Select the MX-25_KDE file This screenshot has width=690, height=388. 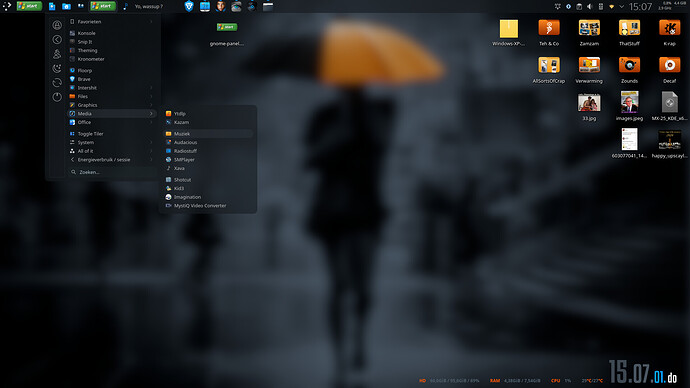pyautogui.click(x=669, y=106)
